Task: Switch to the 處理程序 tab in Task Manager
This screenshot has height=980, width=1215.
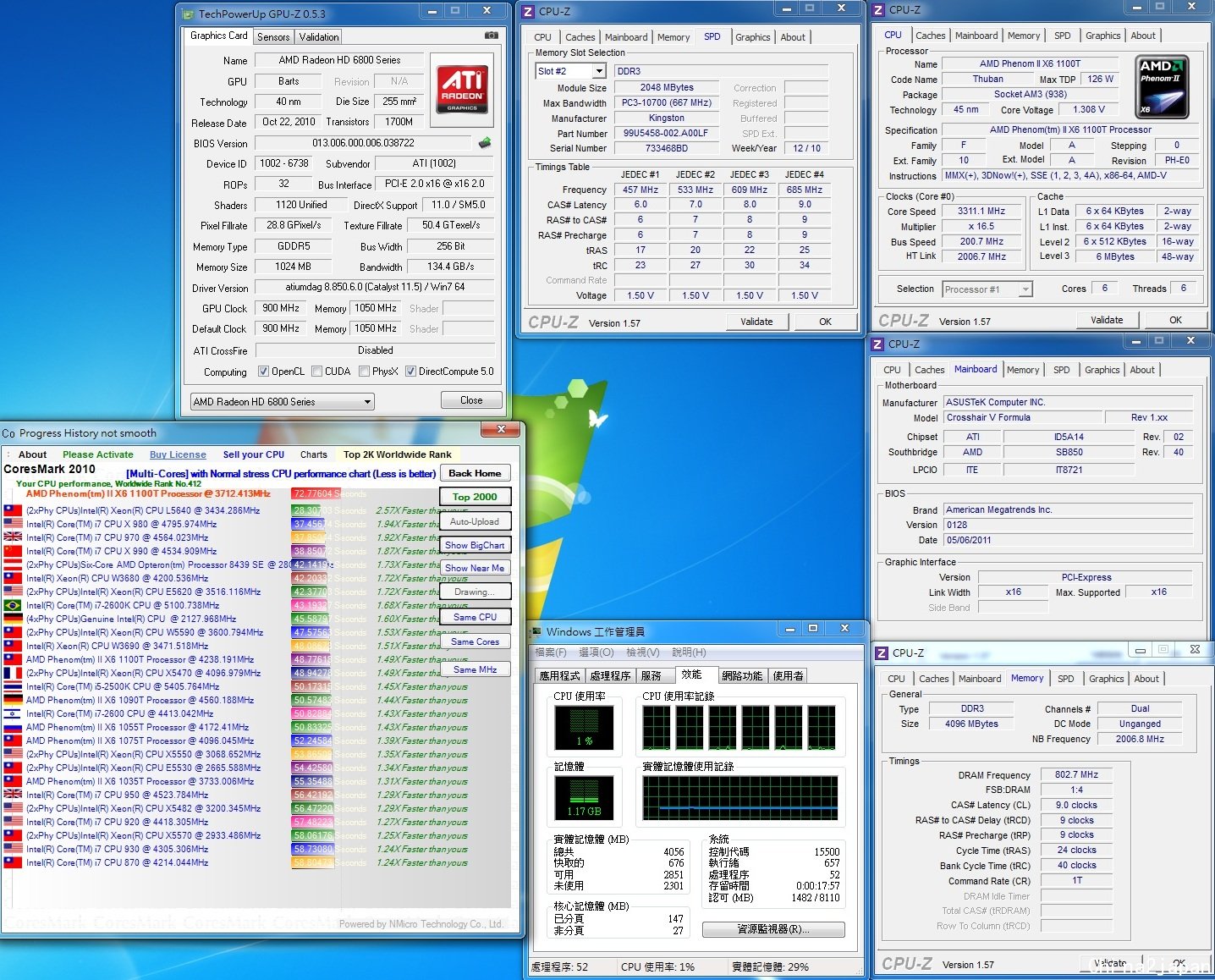Action: pyautogui.click(x=610, y=675)
